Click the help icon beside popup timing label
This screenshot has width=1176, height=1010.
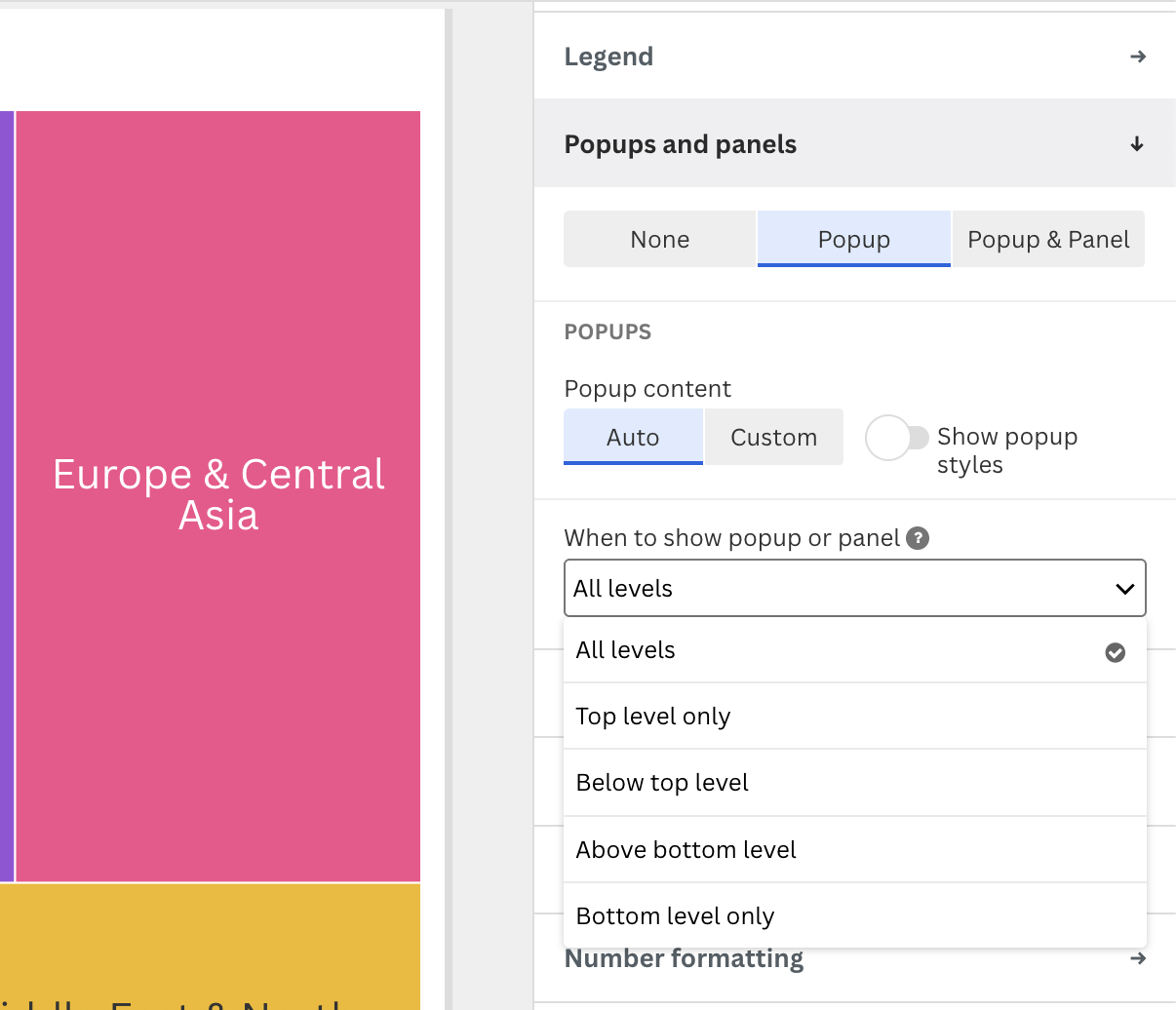[x=918, y=538]
